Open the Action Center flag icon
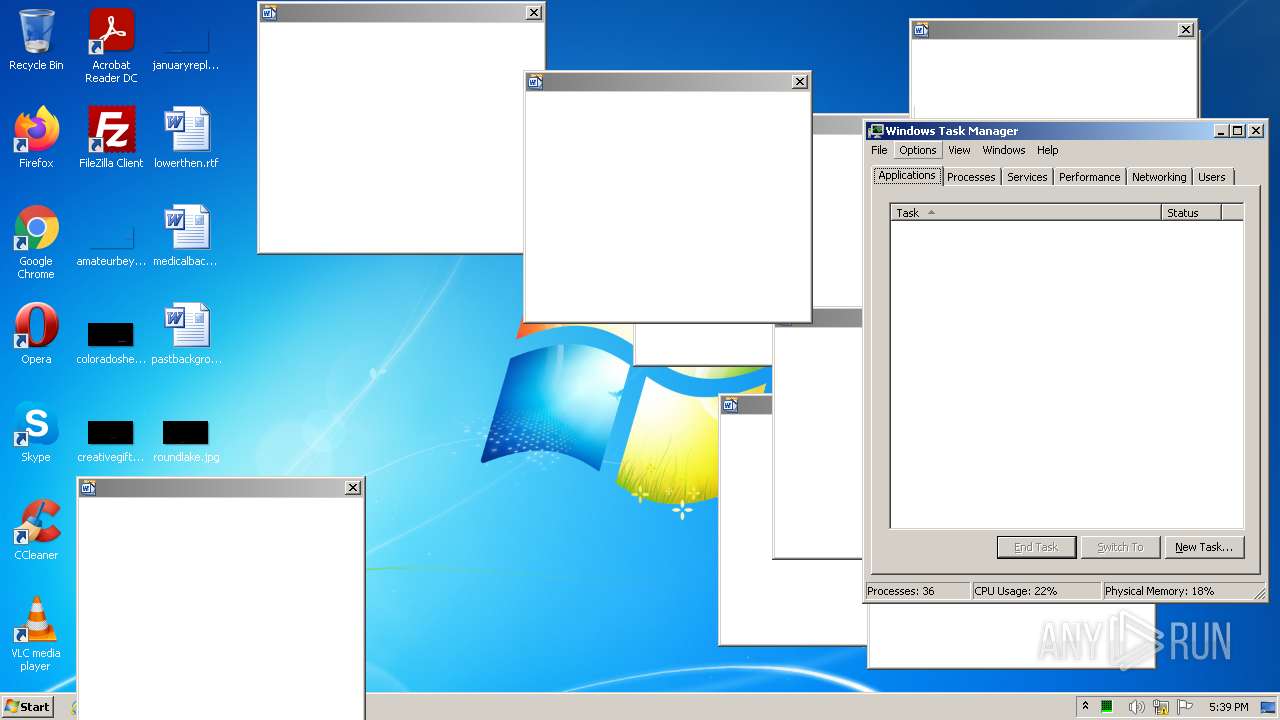1280x720 pixels. pos(1186,707)
